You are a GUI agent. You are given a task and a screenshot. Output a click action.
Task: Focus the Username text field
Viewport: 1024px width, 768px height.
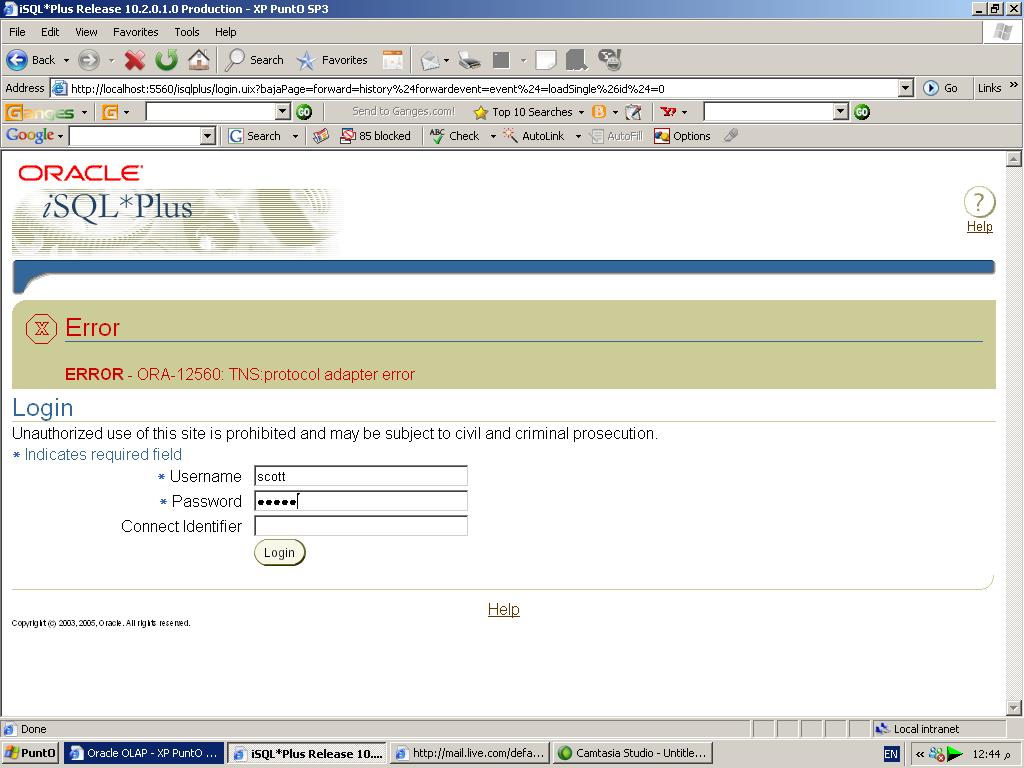pyautogui.click(x=360, y=476)
